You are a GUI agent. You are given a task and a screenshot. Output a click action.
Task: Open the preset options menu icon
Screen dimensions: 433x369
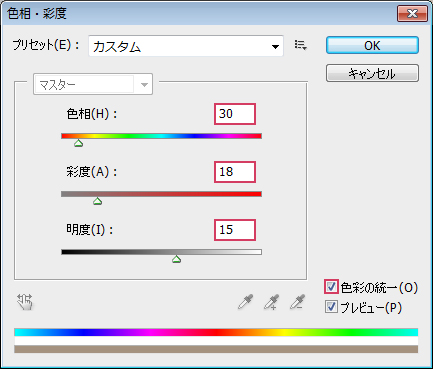[301, 45]
